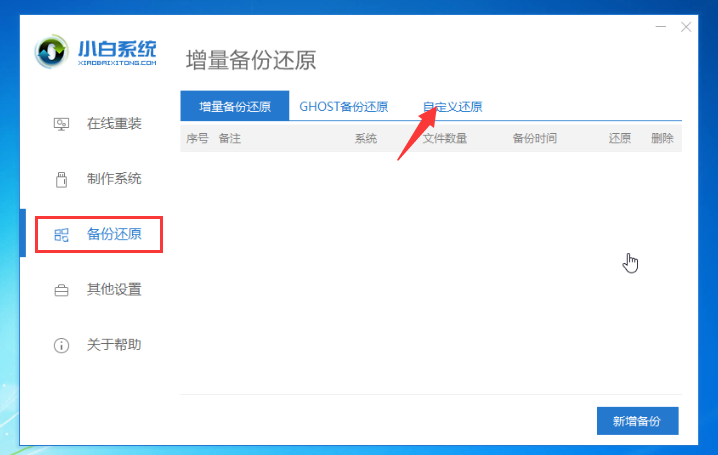Screen dimensions: 718x455
Task: Click the 在线重装 monitor icon
Action: click(x=61, y=124)
